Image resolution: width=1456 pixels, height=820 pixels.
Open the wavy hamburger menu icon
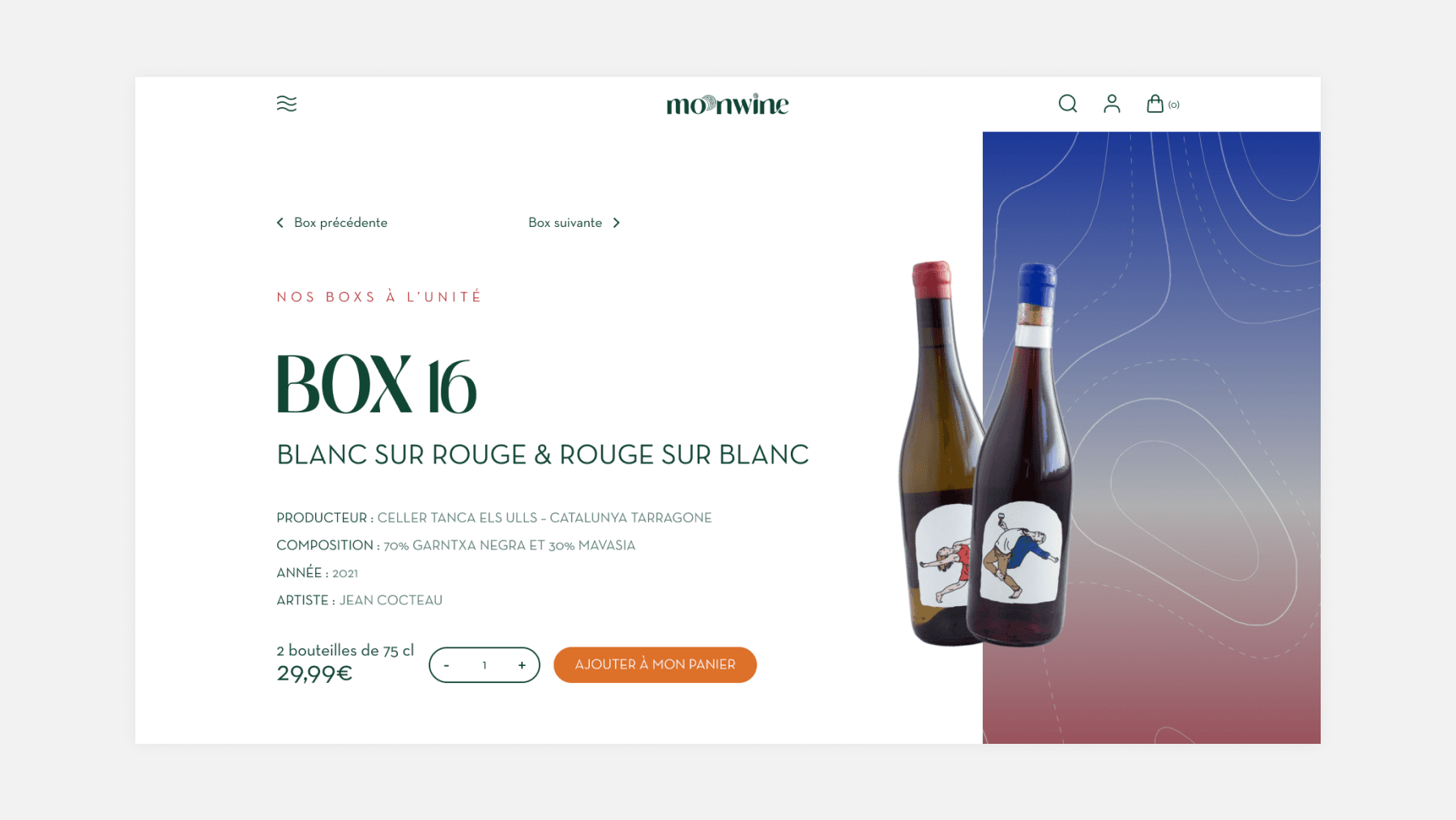(287, 104)
